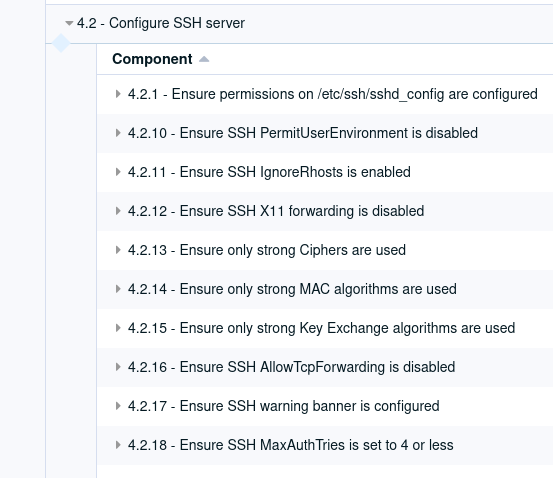Select the 4.2.1 sshd_config permissions item
553x478 pixels.
pyautogui.click(x=333, y=94)
